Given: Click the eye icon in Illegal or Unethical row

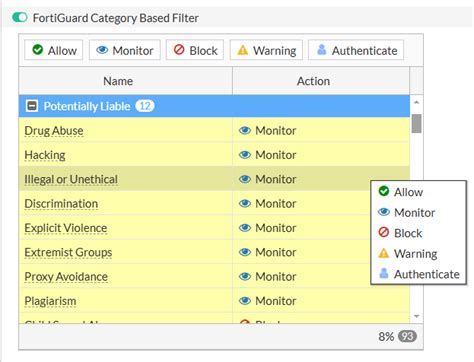Looking at the screenshot, I should pyautogui.click(x=245, y=179).
